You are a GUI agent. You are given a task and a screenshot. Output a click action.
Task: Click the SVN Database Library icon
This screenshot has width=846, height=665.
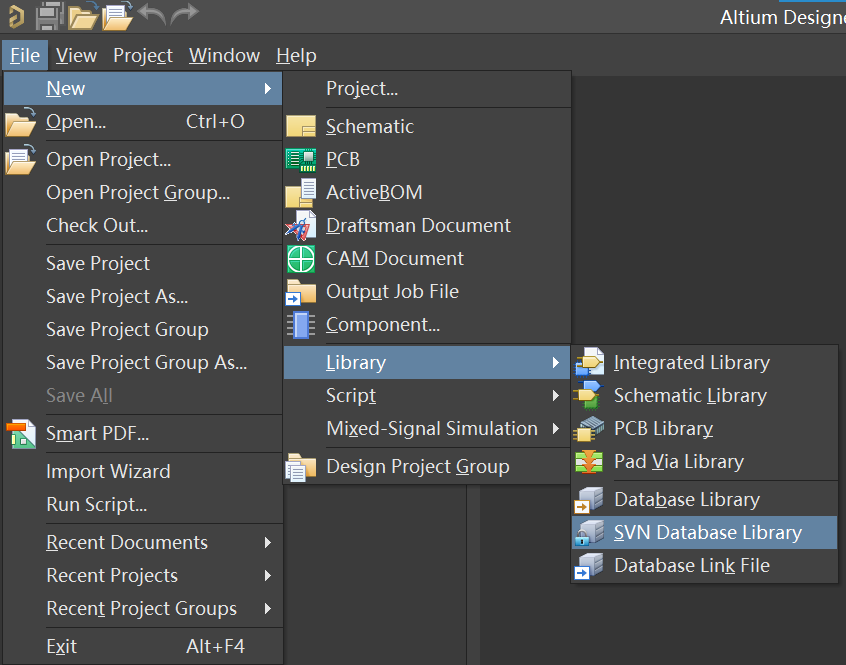pos(589,533)
